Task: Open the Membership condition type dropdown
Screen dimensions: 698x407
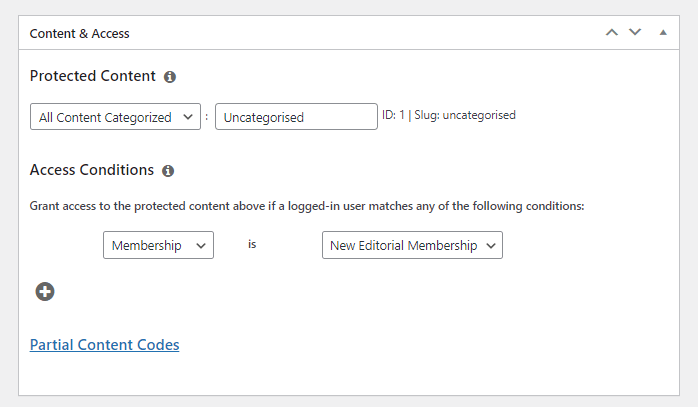Action: point(158,245)
